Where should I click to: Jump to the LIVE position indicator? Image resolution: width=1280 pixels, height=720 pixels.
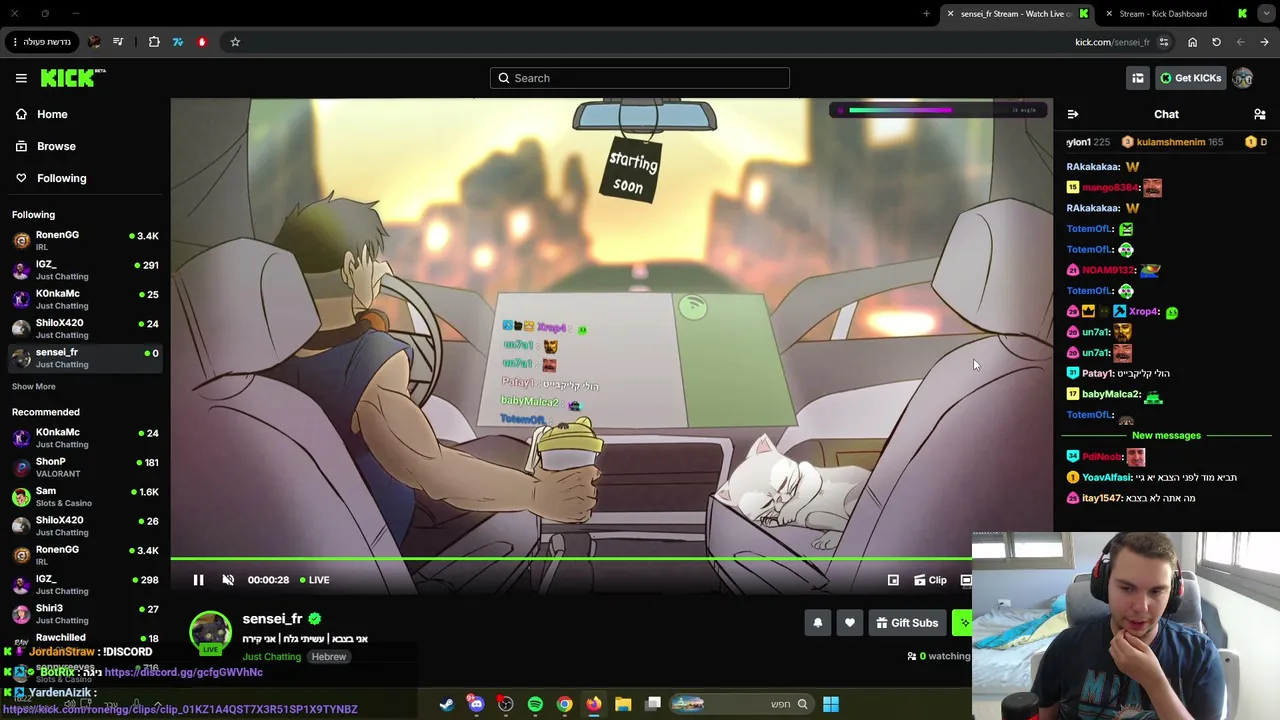coord(313,580)
